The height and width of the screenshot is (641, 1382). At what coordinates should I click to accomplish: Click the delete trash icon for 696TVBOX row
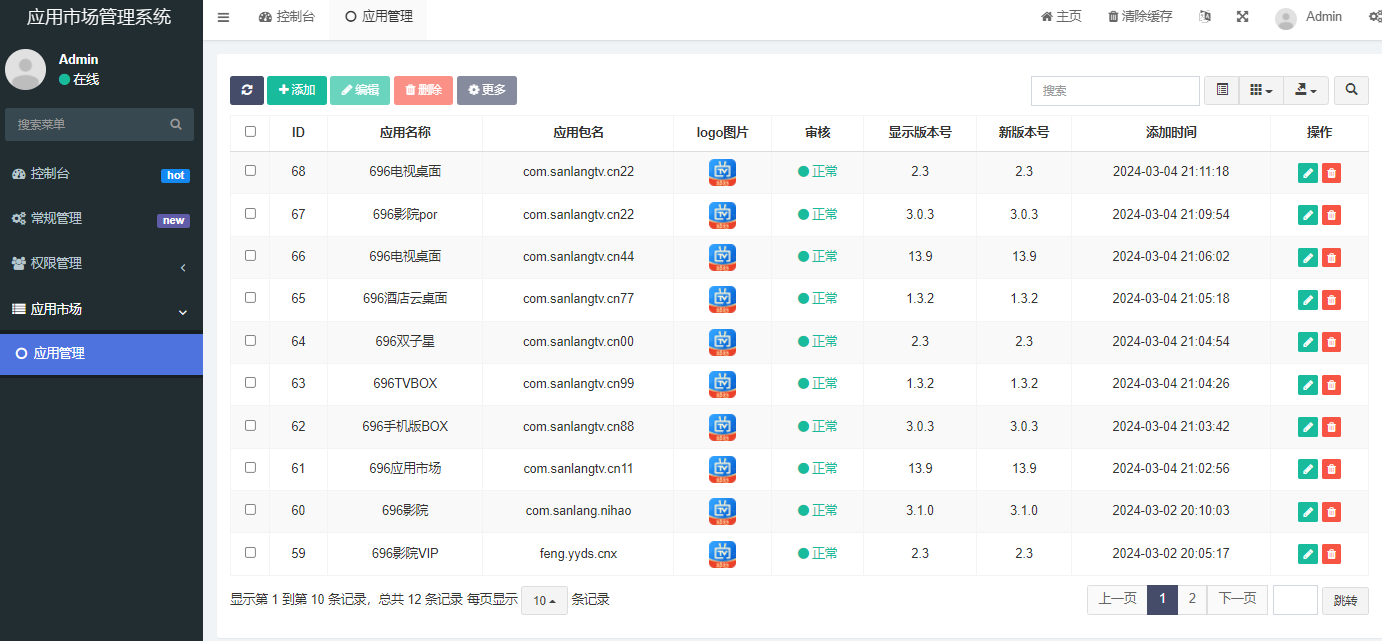pos(1331,384)
